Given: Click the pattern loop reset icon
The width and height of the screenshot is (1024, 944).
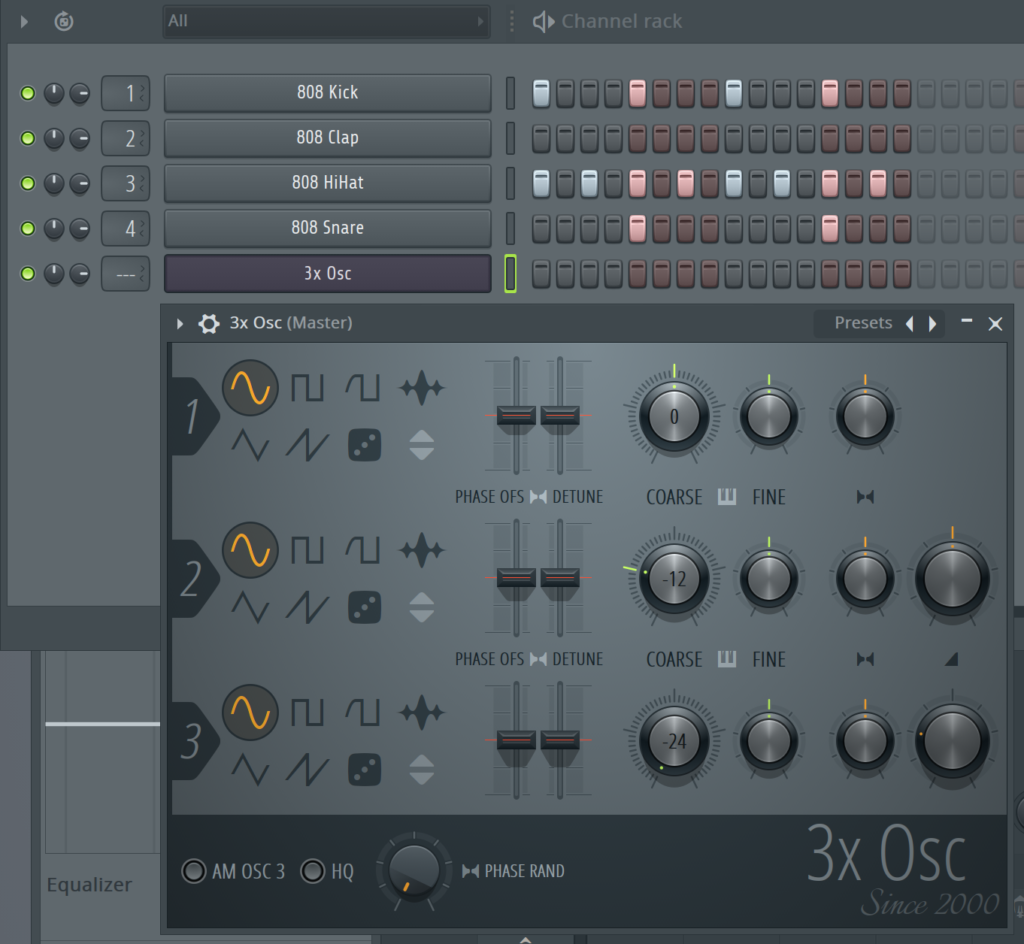Looking at the screenshot, I should (64, 21).
